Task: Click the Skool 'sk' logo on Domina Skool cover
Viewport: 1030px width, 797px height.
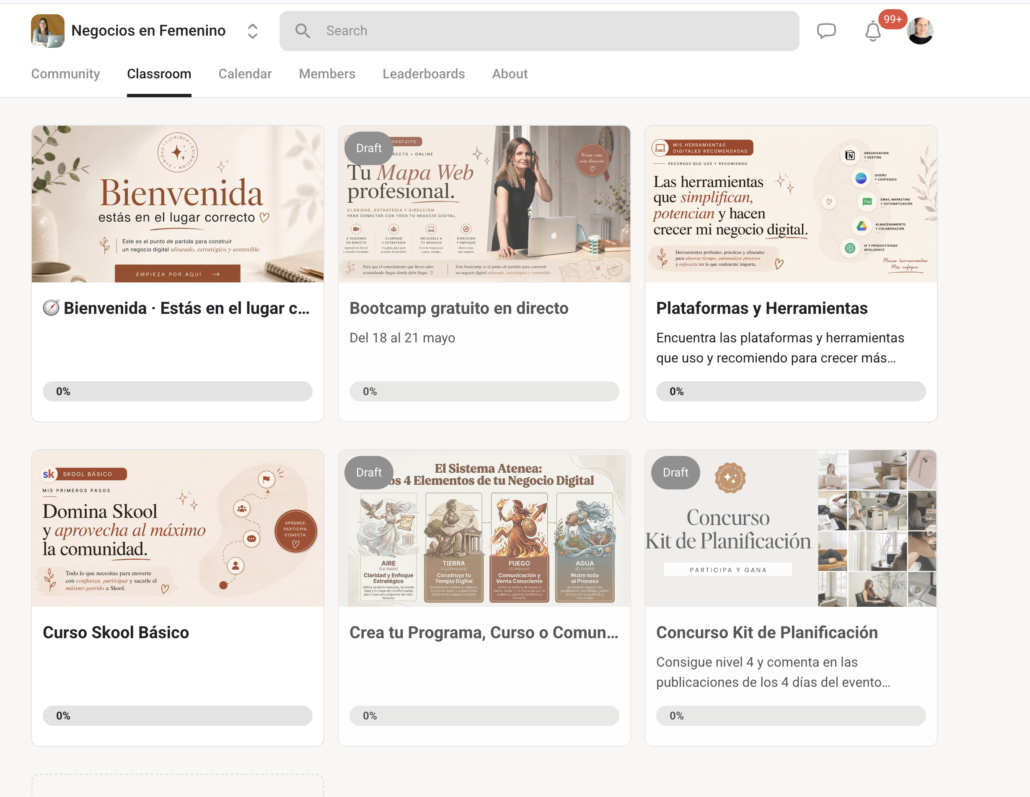Action: [49, 474]
